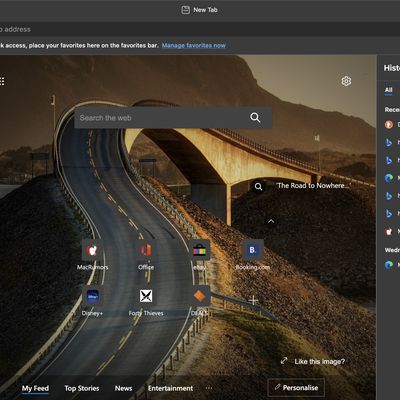Click the Like this image prompt
This screenshot has width=400, height=400.
(x=320, y=361)
